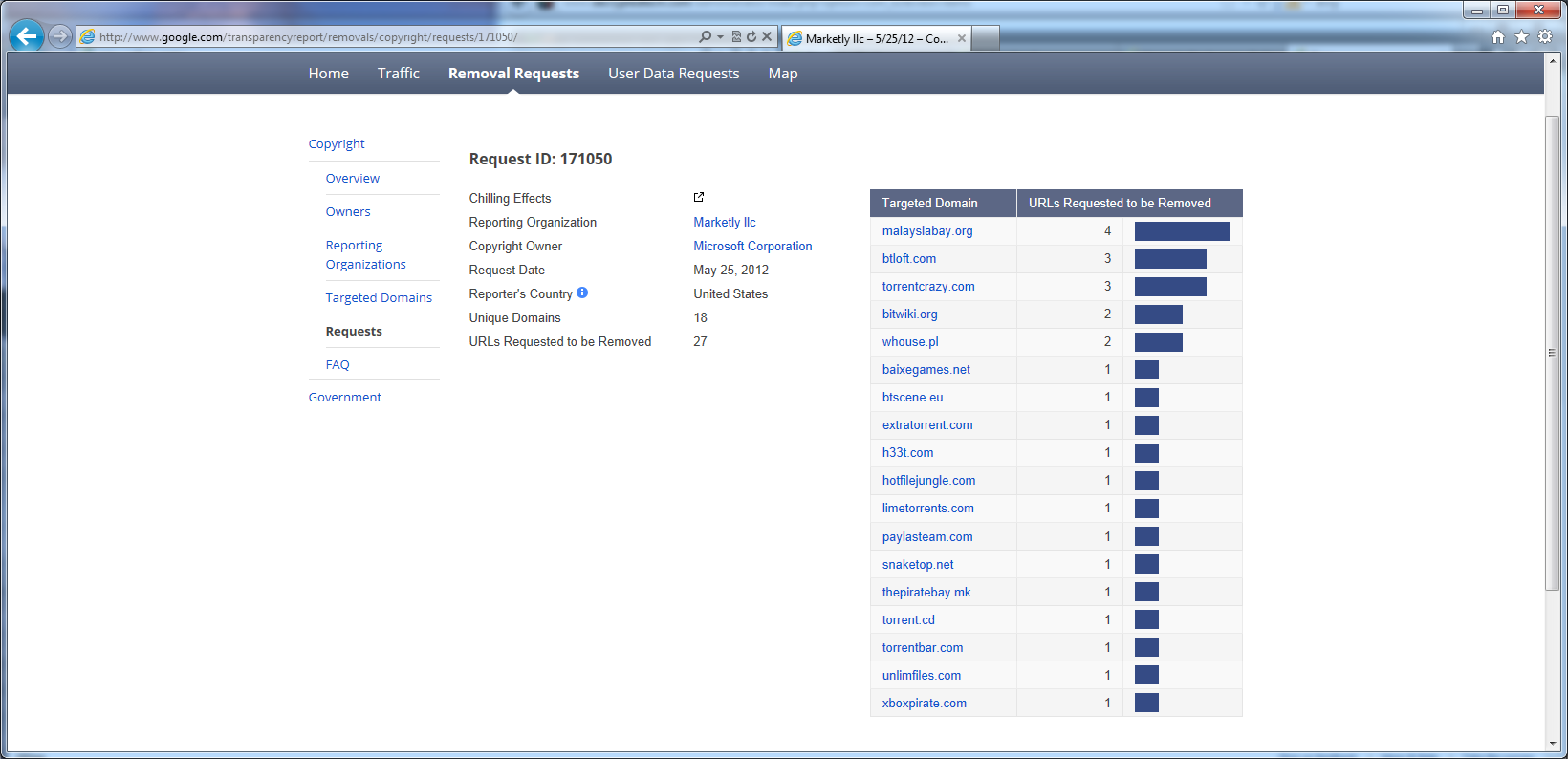Open the hotfilejungle.com domain link
Screen dimensions: 1568x759
929,480
